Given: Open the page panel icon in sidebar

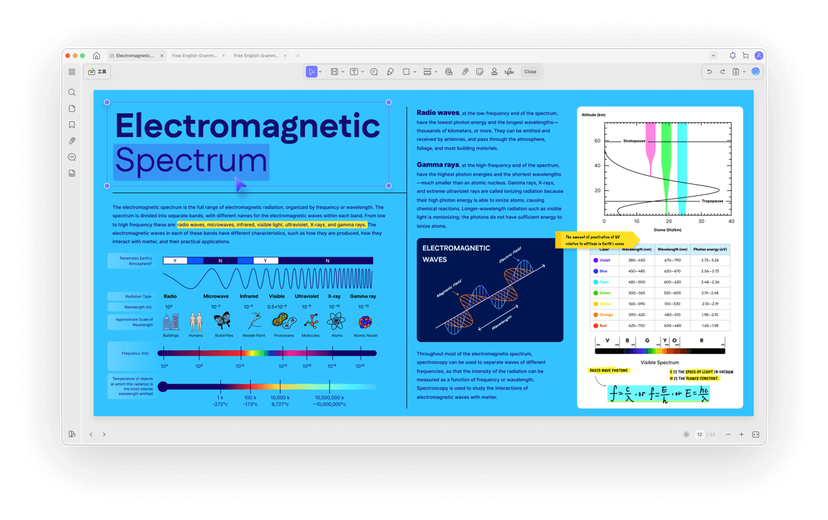Looking at the screenshot, I should (72, 109).
